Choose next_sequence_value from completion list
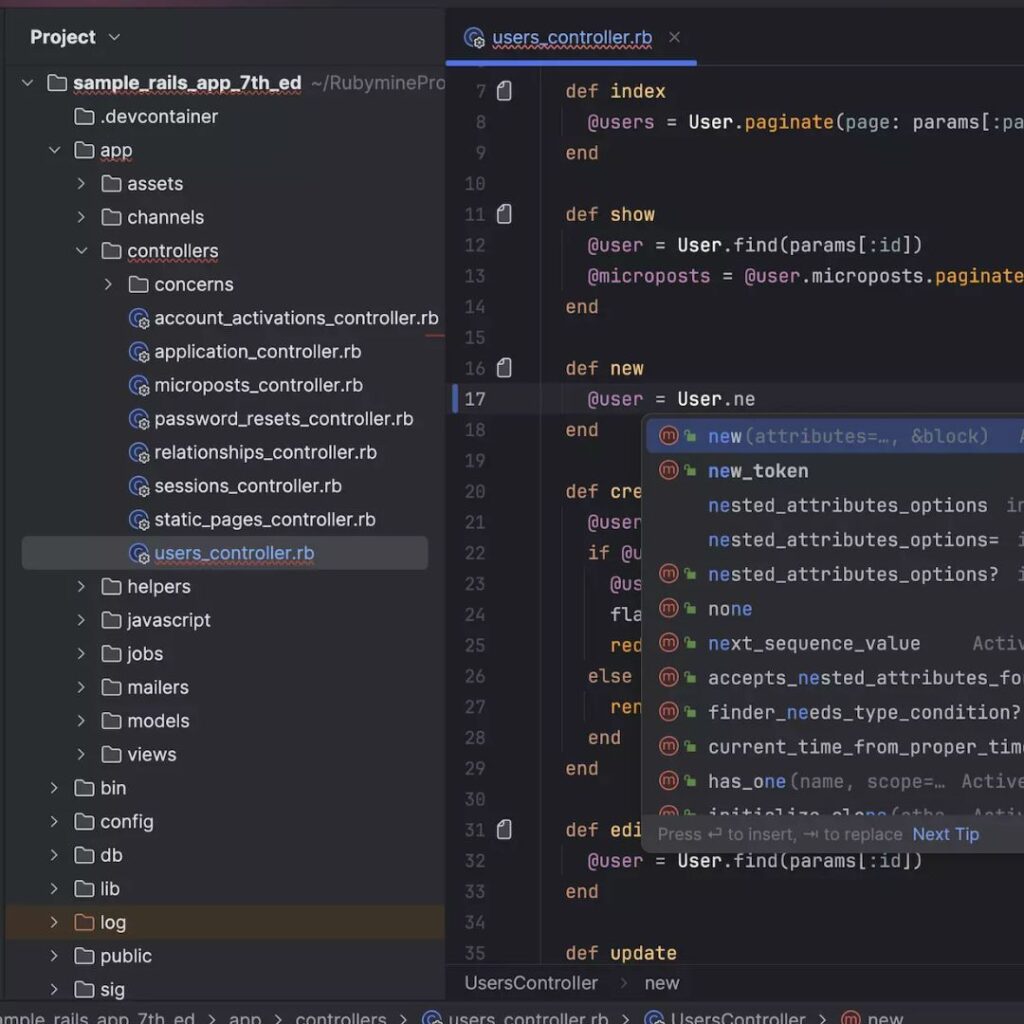 coord(813,643)
